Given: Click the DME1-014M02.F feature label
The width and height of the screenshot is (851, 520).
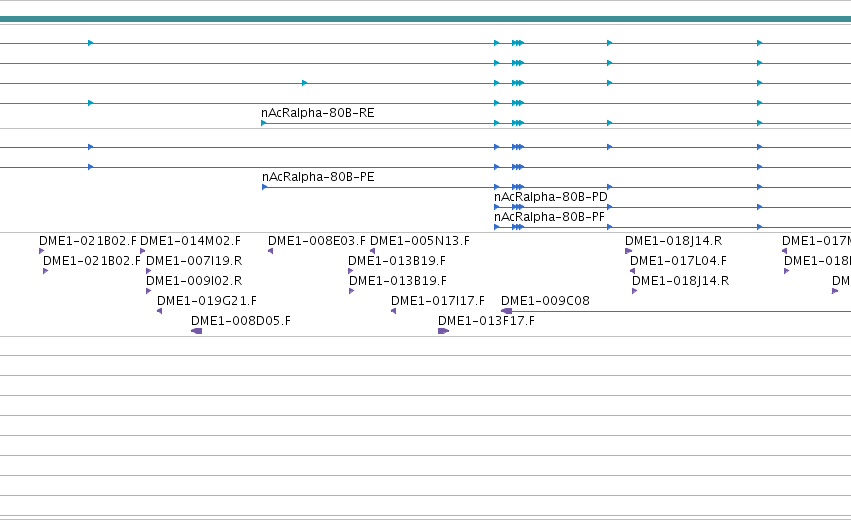Looking at the screenshot, I should click(190, 241).
